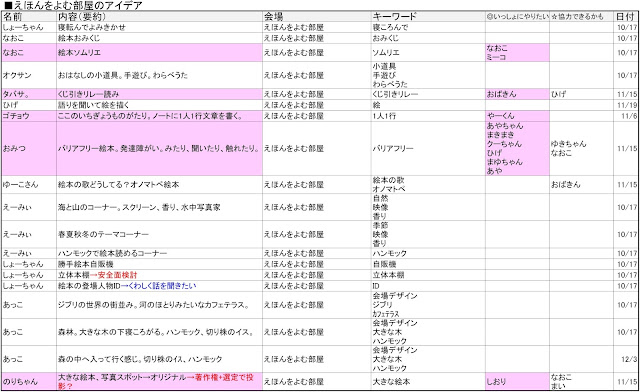Click the cell listing あやちゃん まきまき クーちゃん
Image resolution: width=640 pixels, height=392 pixels.
(x=517, y=149)
